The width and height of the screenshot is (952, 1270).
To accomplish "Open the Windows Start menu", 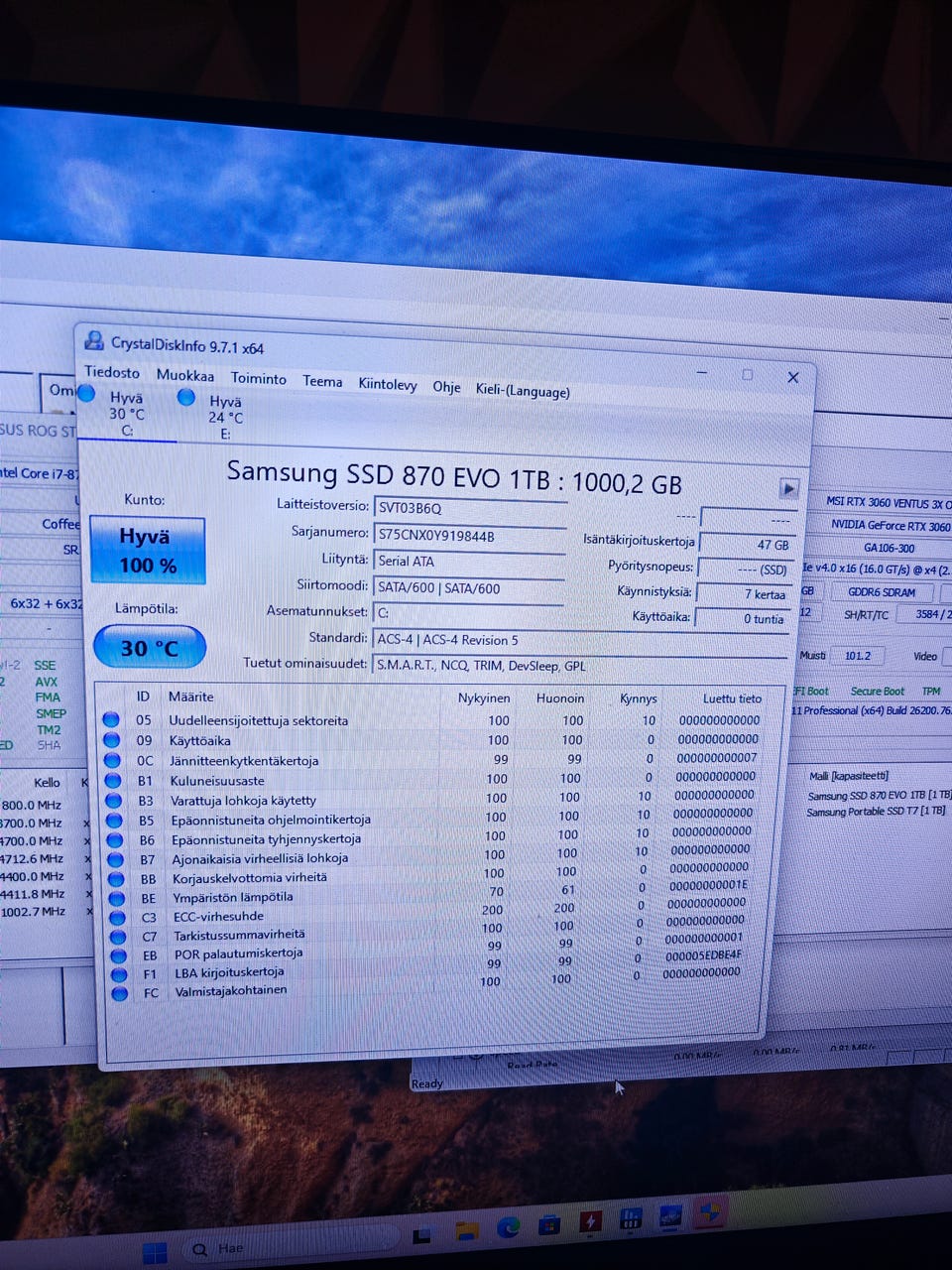I will point(155,1252).
